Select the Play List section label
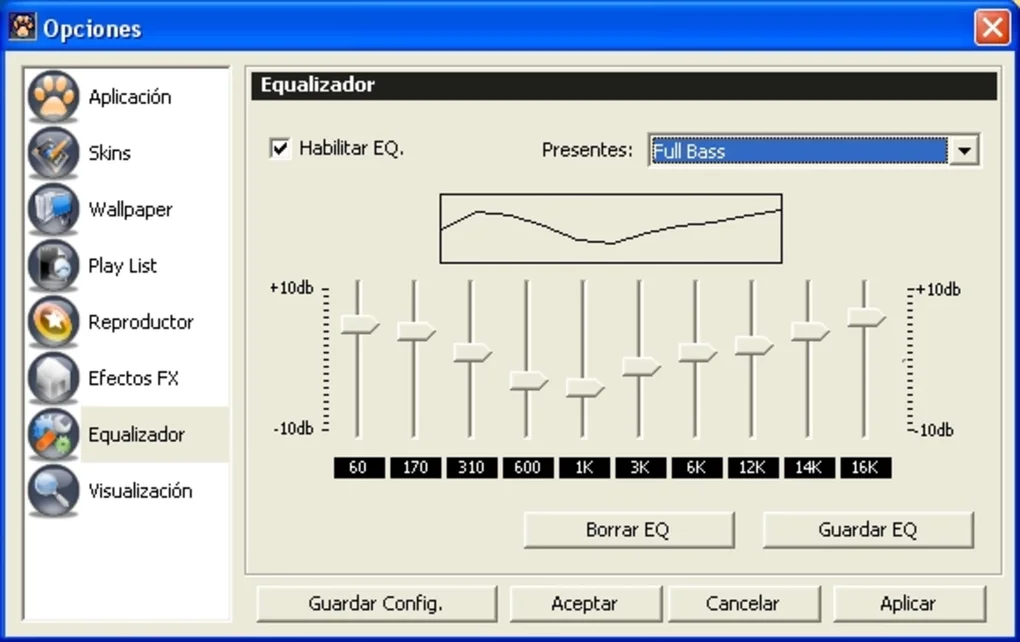1020x642 pixels. pos(122,265)
